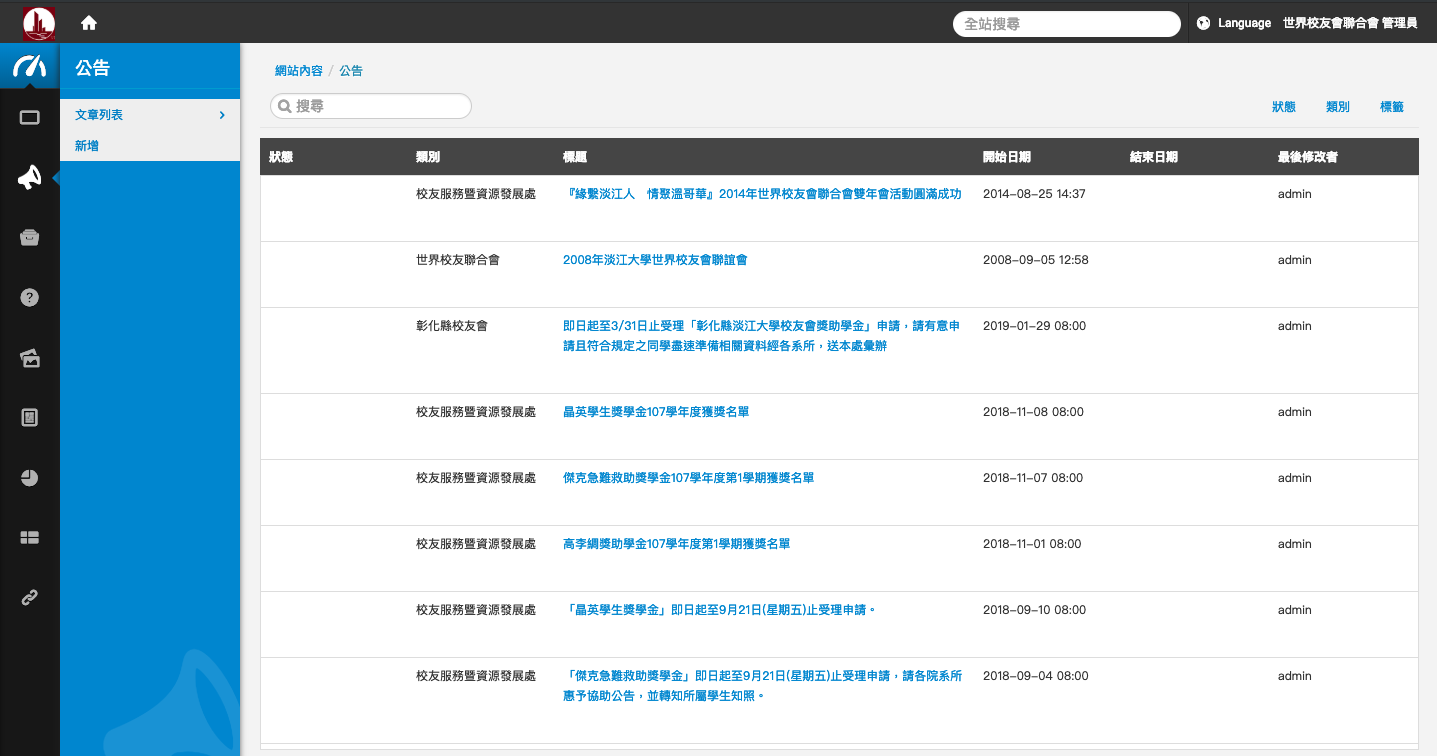Focus the 搜尋 announcement search field
The height and width of the screenshot is (756, 1437).
tap(371, 106)
